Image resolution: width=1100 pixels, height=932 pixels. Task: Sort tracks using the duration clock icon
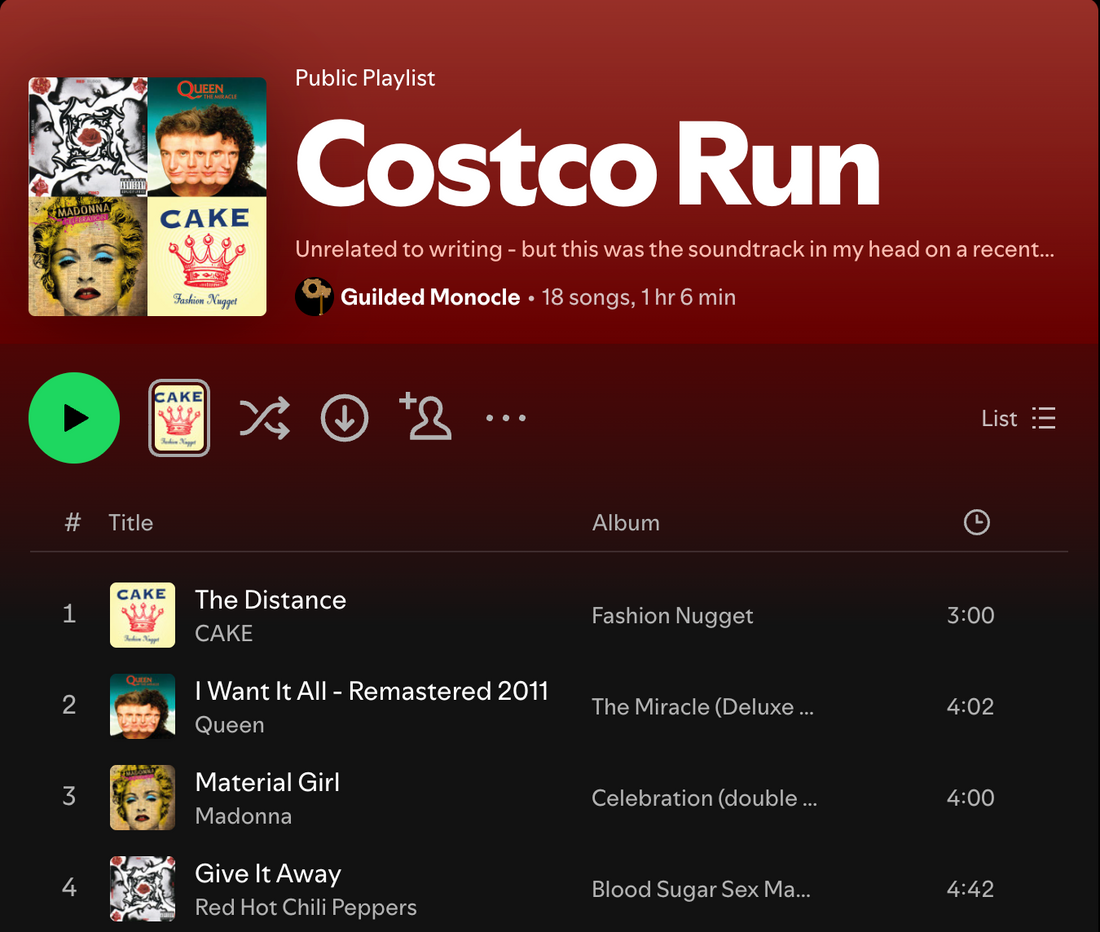976,522
